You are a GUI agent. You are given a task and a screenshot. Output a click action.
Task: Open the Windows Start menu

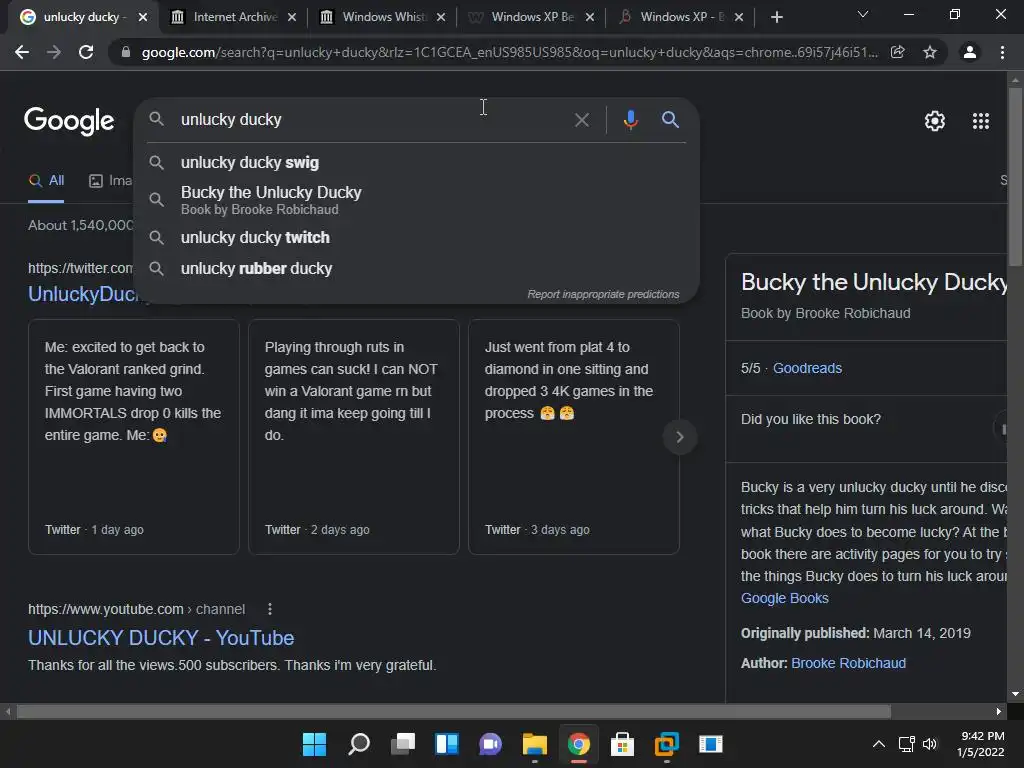point(314,744)
